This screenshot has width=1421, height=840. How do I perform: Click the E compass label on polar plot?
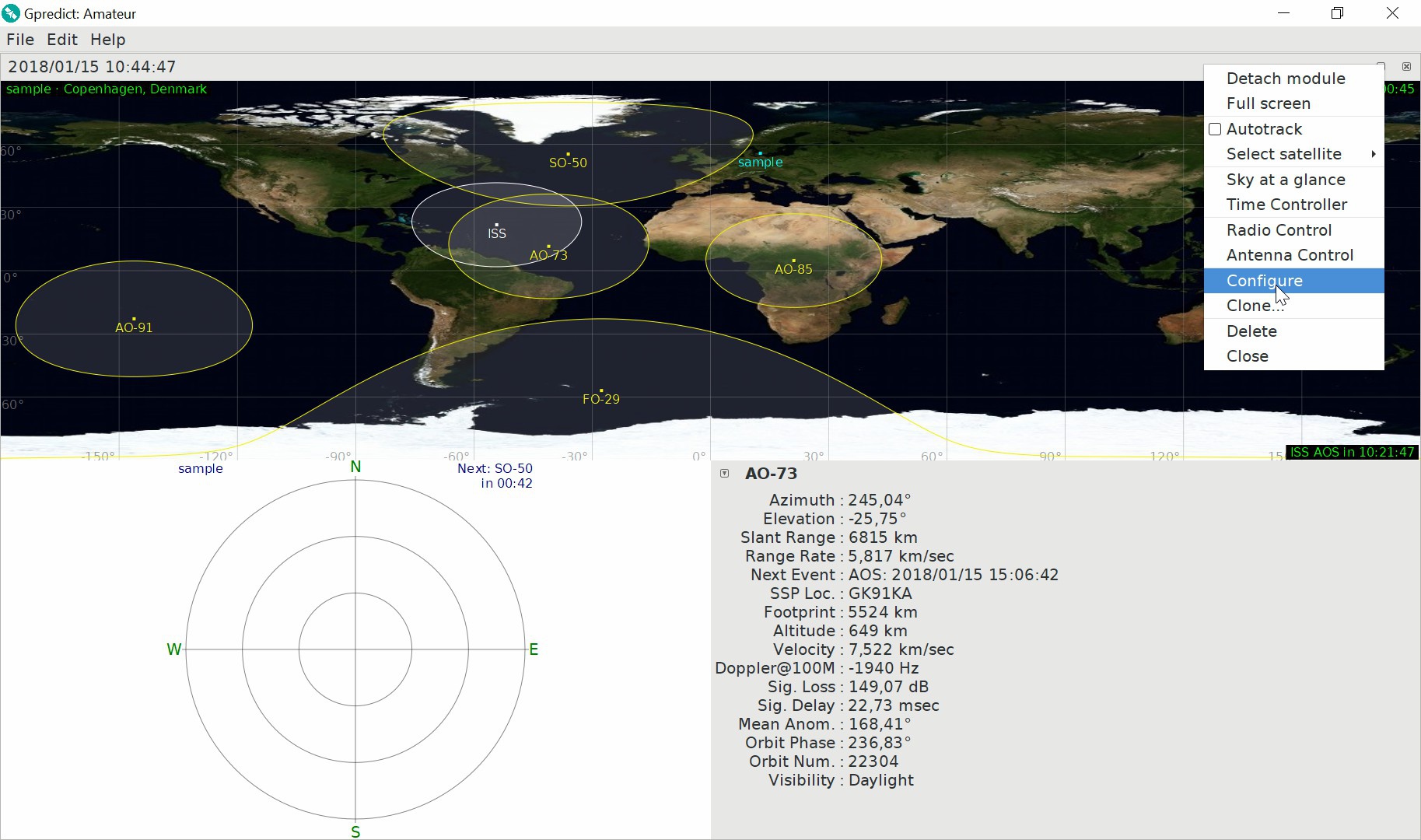534,649
